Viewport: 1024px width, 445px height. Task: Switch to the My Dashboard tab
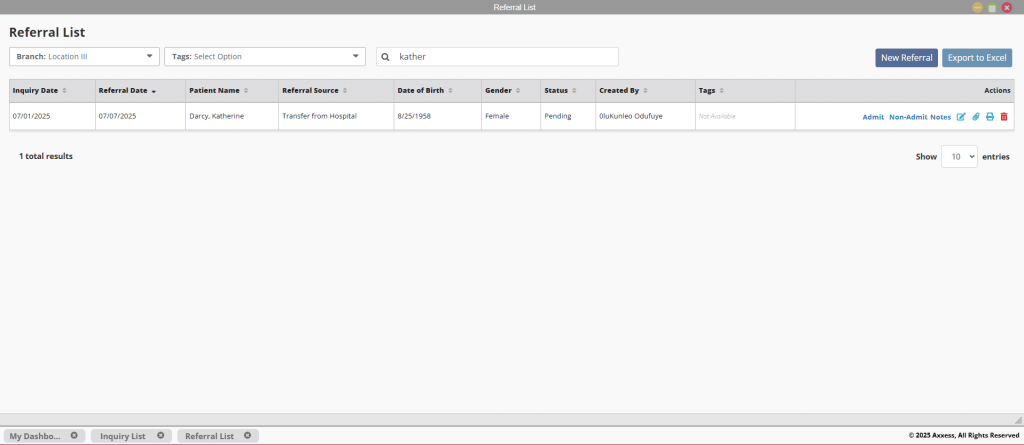(35, 437)
